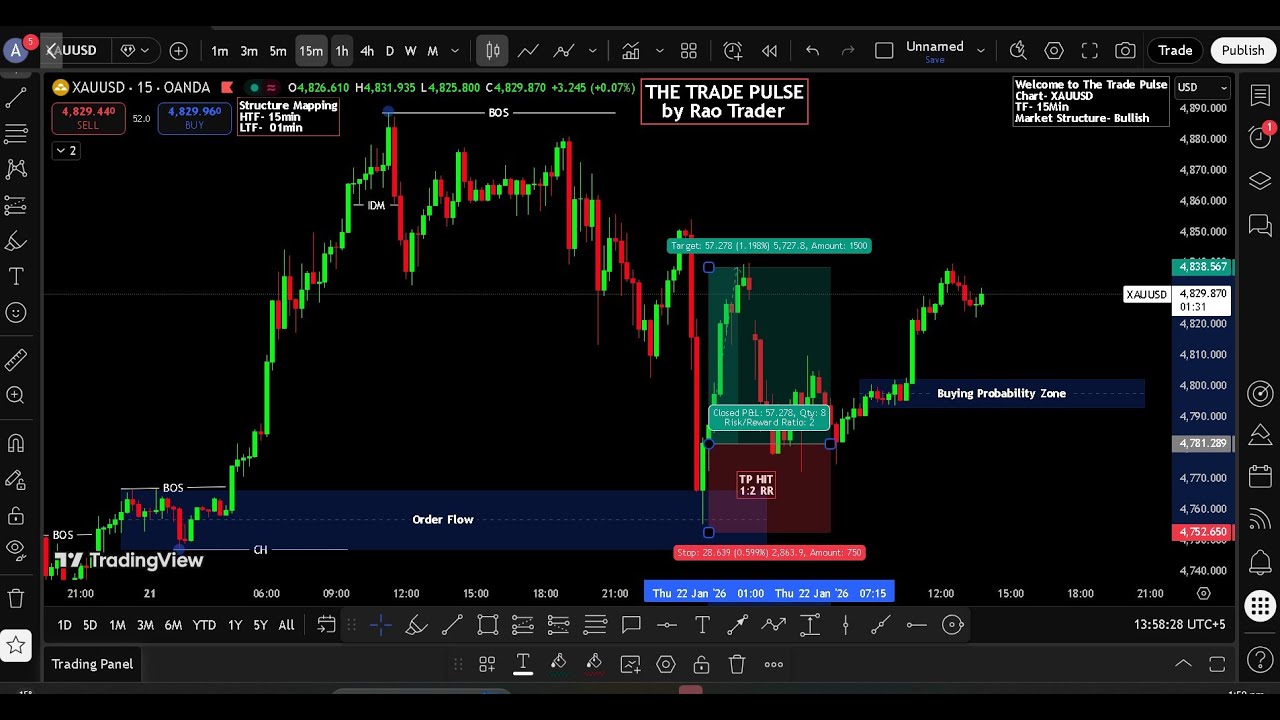Toggle Magnet mode in left sidebar
Image resolution: width=1280 pixels, height=720 pixels.
16,443
